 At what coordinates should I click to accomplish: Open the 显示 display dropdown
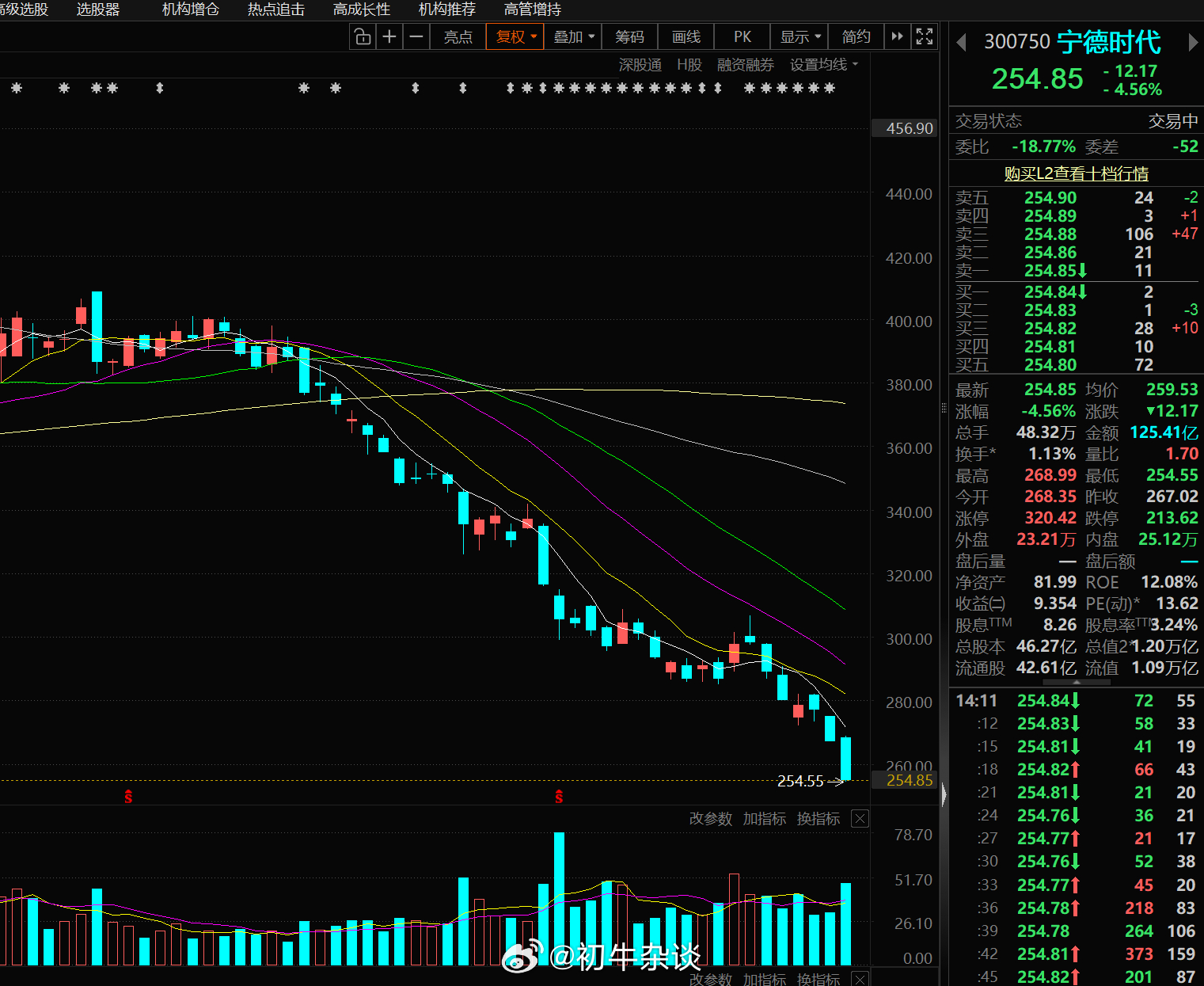tap(800, 36)
